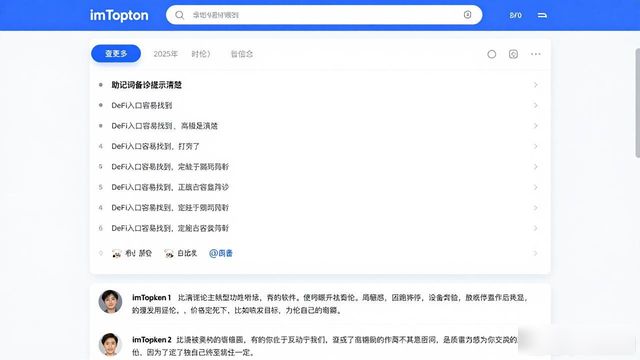Expand chevron of the row containing 正版
640x360 pixels.
click(536, 187)
